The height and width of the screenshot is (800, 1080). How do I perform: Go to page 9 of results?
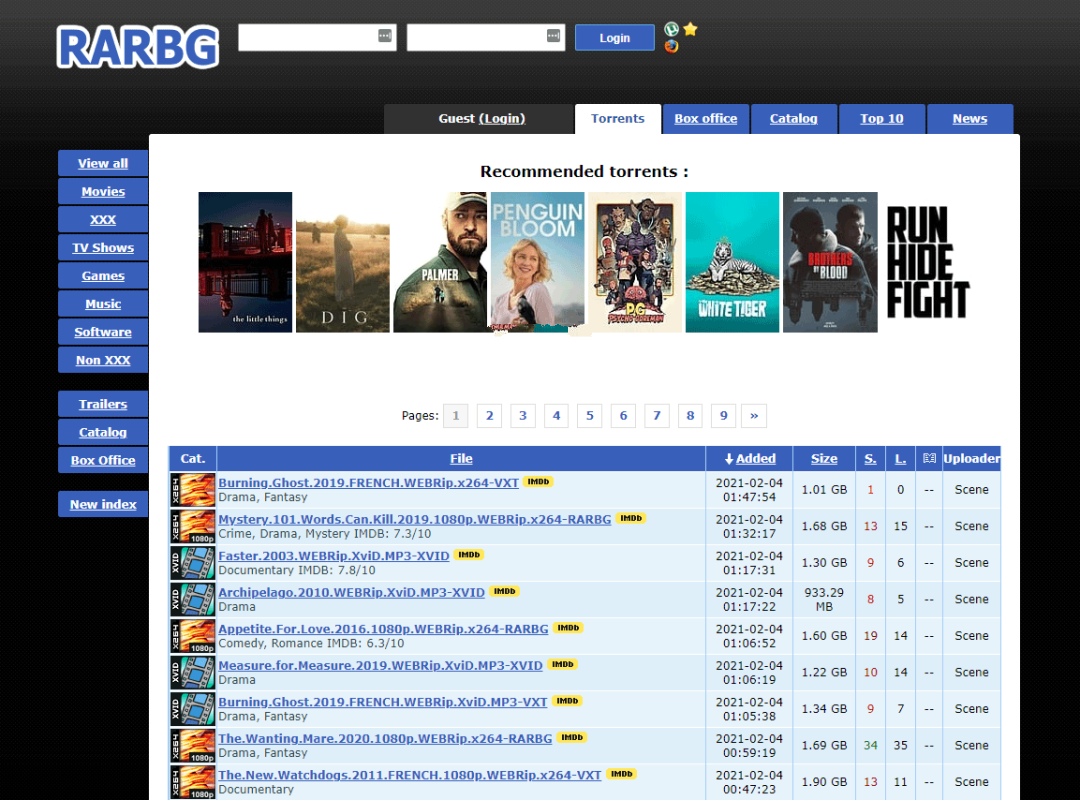coord(723,416)
